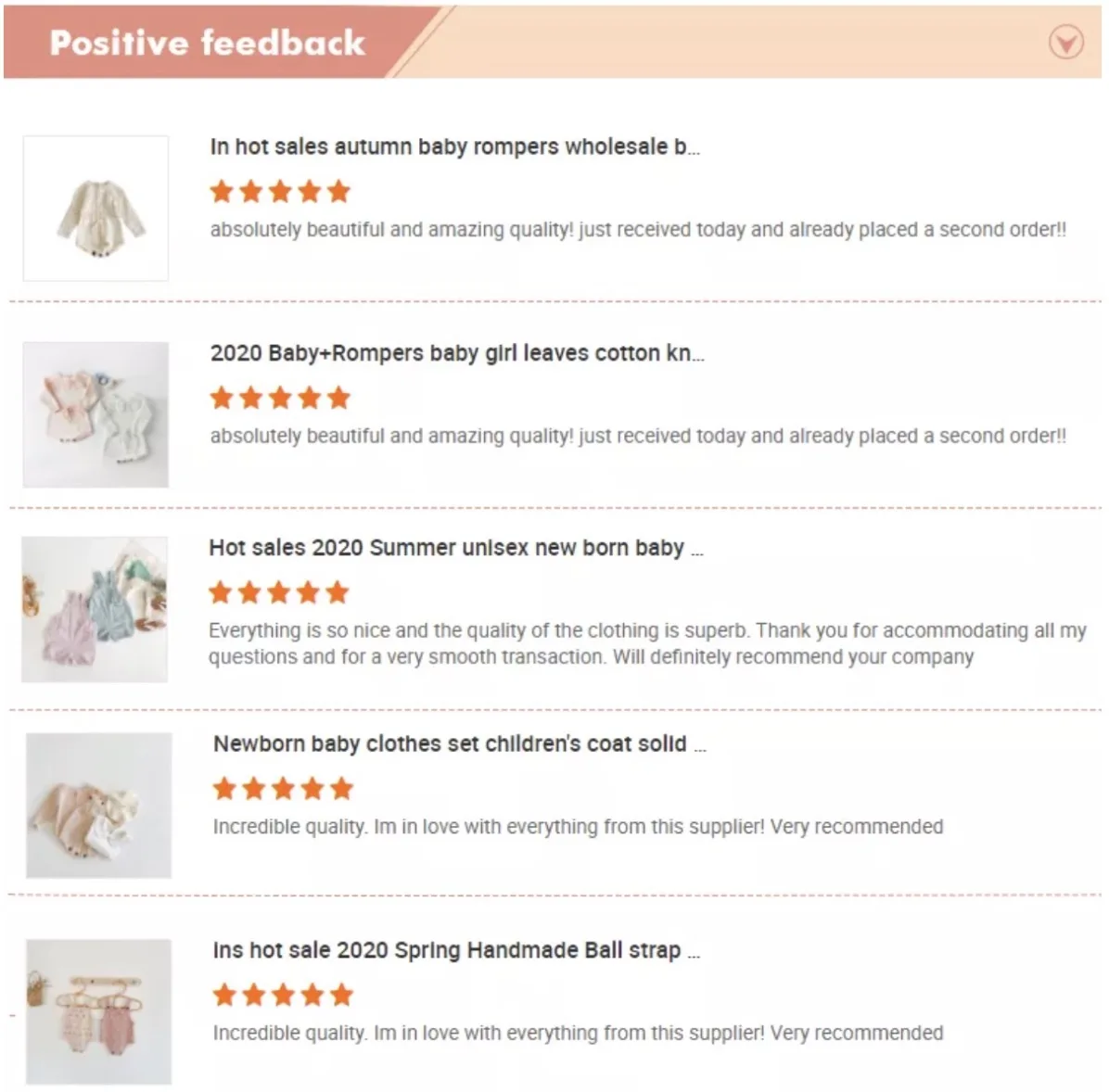Click the star rating under Baby+Rompers listing
This screenshot has width=1109, height=1092.
click(x=281, y=398)
